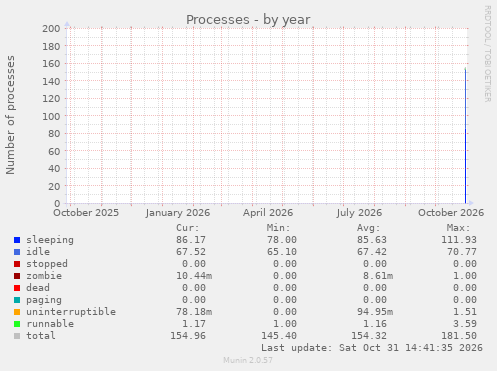Click the 'July 2026' x-axis label
The image size is (497, 371).
coord(359,213)
